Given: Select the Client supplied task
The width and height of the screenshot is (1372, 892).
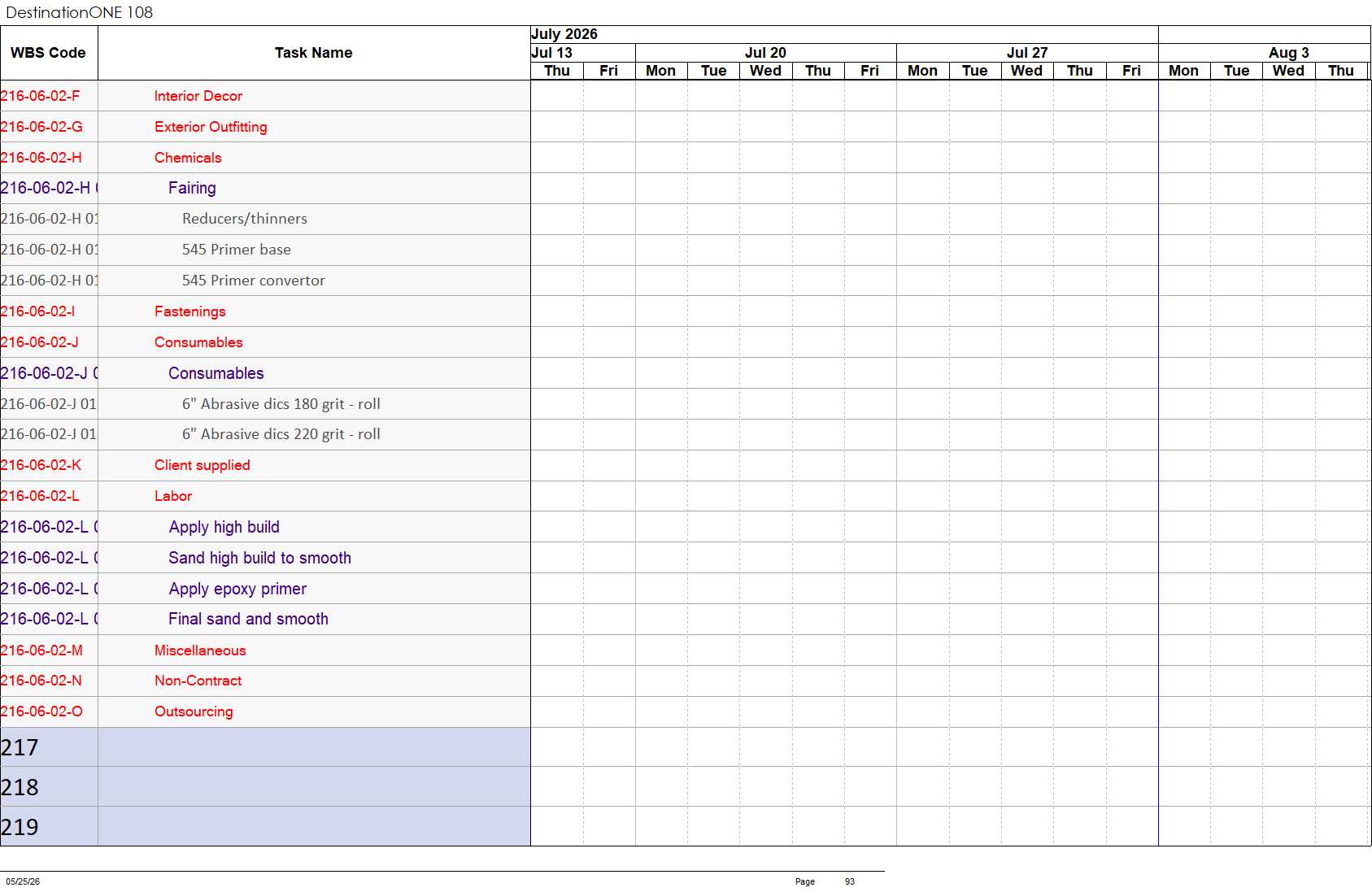Looking at the screenshot, I should point(202,465).
